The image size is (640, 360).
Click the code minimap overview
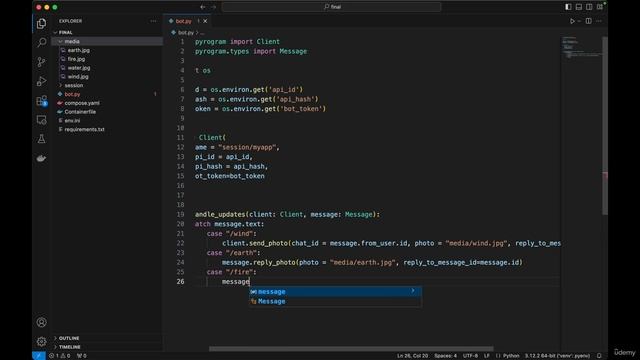(x=581, y=48)
